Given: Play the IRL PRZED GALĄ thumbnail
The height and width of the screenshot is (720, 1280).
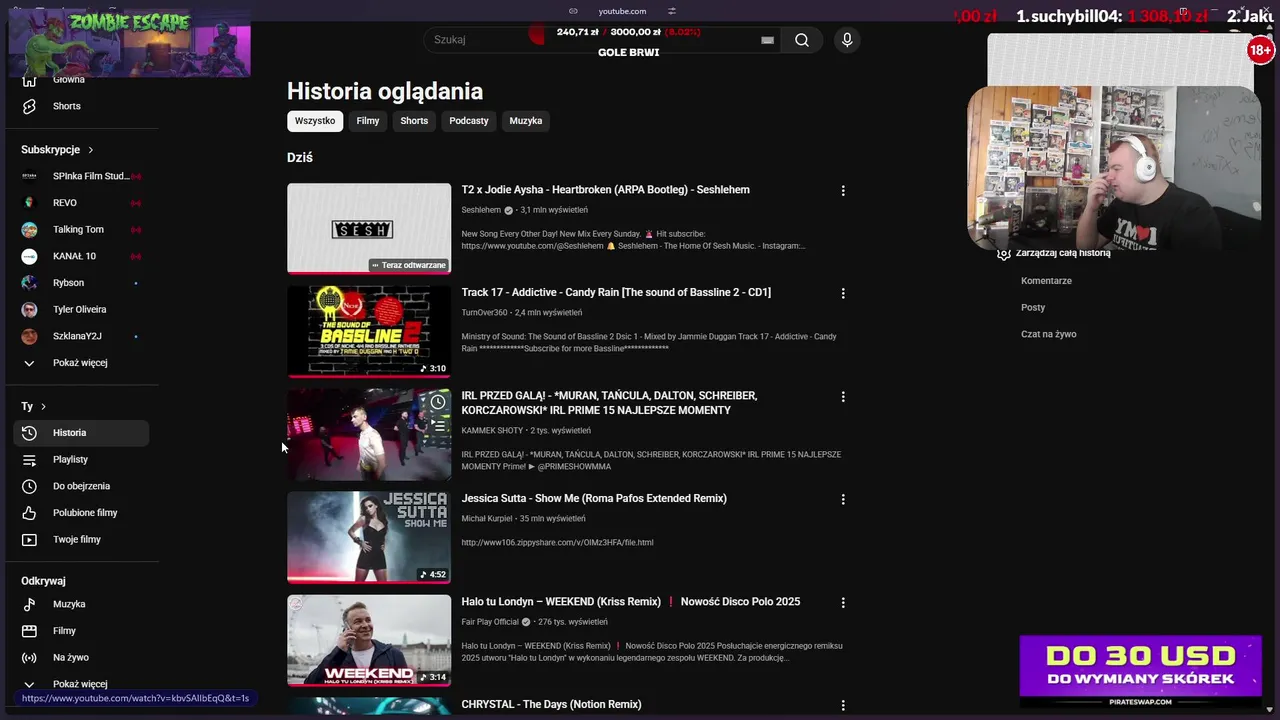Looking at the screenshot, I should click(369, 435).
